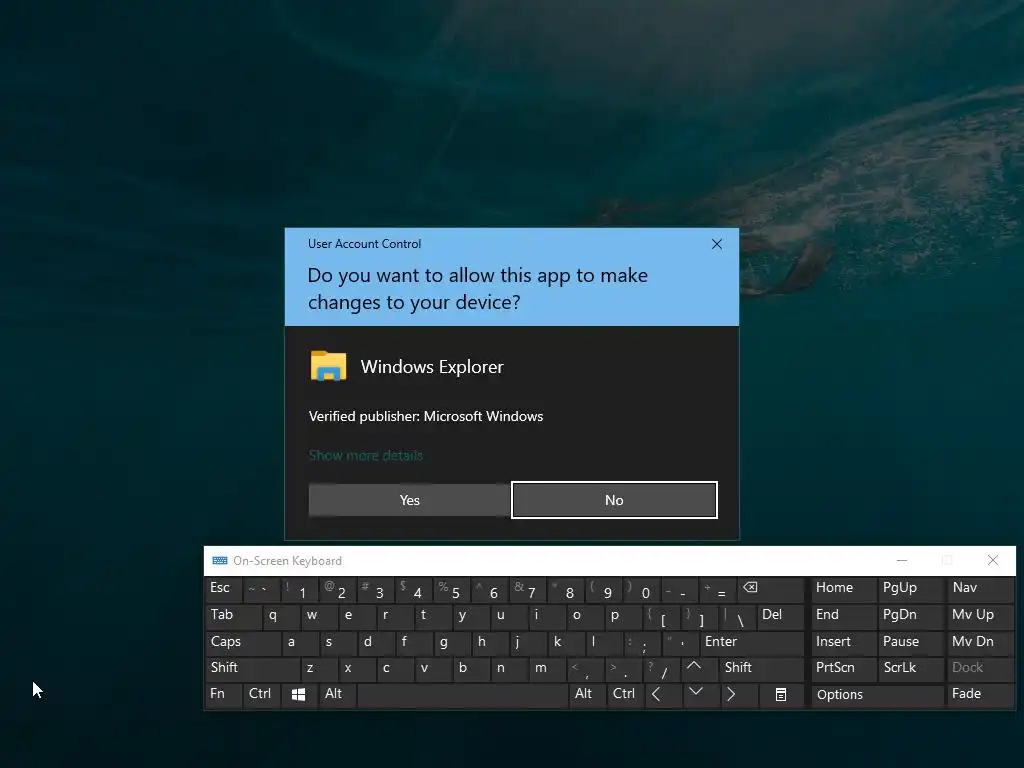
Task: Click the spacebar key
Action: click(x=462, y=695)
